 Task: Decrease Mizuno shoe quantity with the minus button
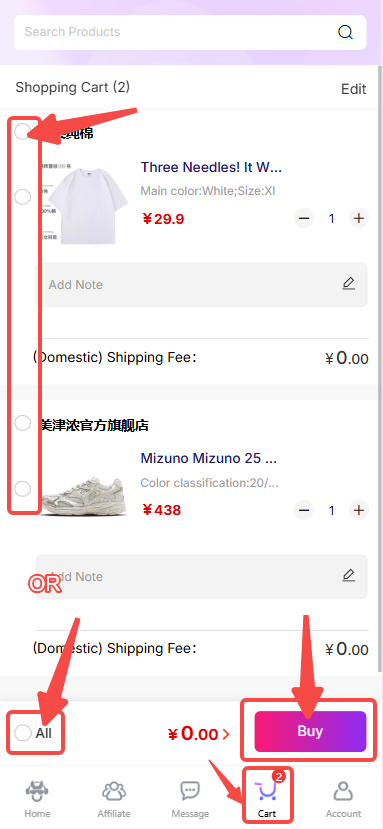pos(304,510)
